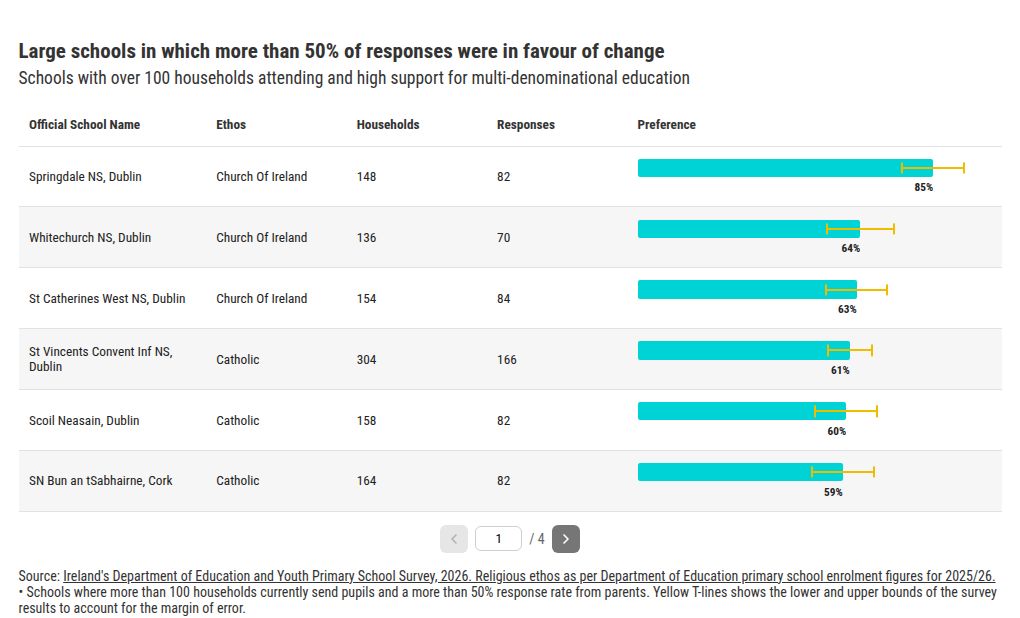Click the page number input field

(x=498, y=539)
